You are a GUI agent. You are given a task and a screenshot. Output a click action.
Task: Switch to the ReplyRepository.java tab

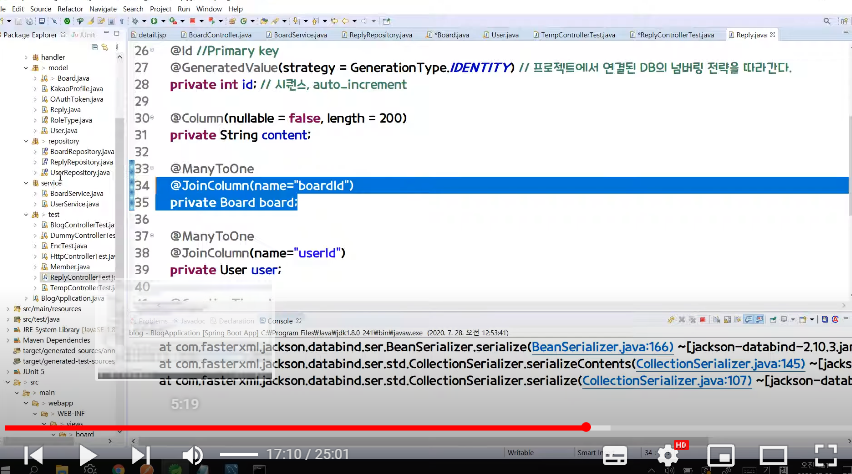[x=377, y=35]
